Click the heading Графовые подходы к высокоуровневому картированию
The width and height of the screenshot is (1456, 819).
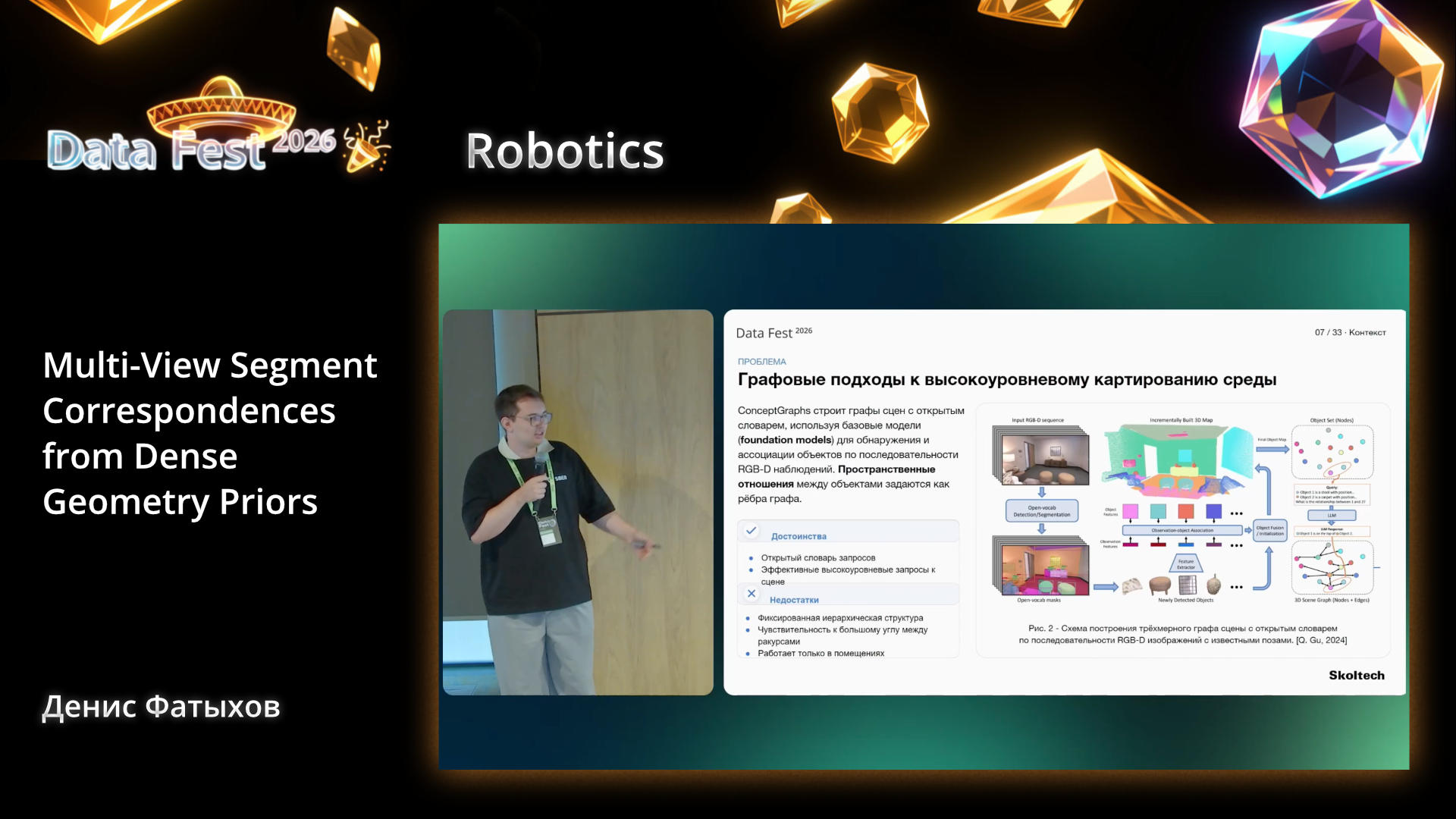coord(1007,379)
